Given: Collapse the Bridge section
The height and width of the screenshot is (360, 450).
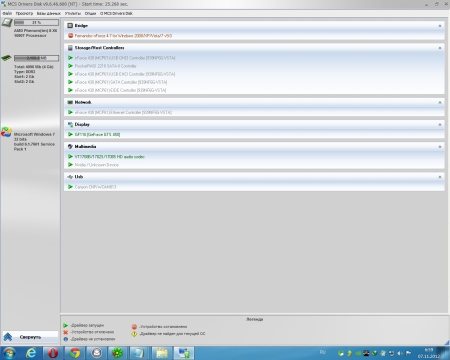Looking at the screenshot, I should pyautogui.click(x=440, y=26).
